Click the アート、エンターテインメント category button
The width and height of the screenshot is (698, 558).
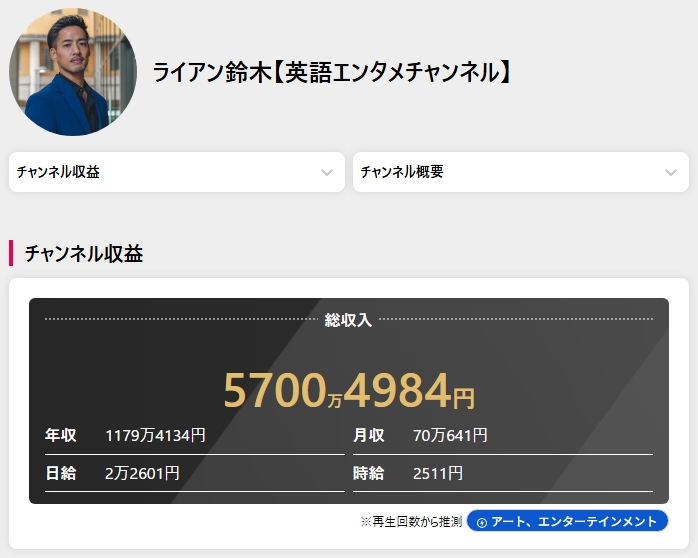pyautogui.click(x=567, y=521)
